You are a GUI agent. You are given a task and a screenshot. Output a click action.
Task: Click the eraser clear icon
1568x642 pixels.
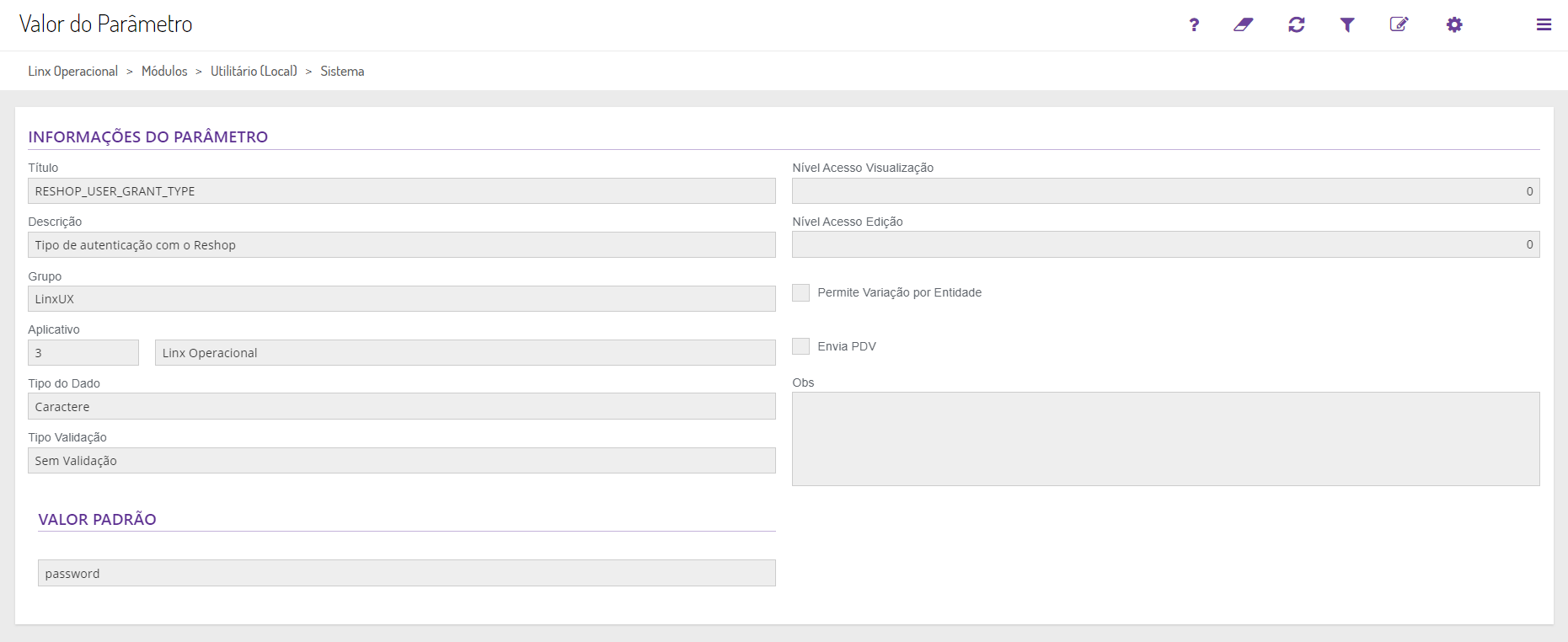coord(1244,24)
